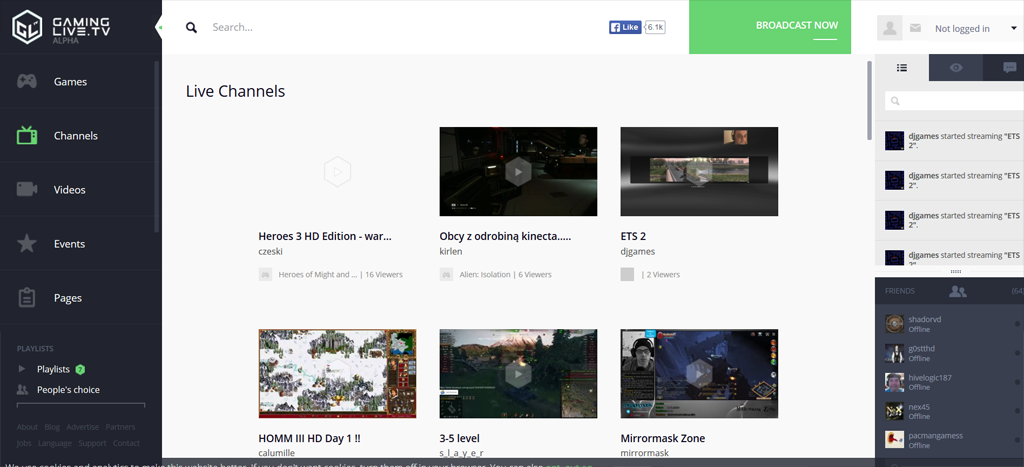Open the Partners footer link

click(120, 427)
